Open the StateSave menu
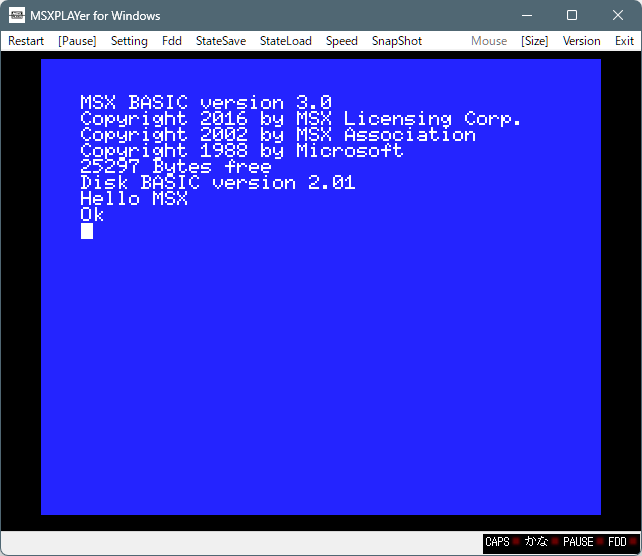Viewport: 642px width, 556px height. (x=221, y=41)
